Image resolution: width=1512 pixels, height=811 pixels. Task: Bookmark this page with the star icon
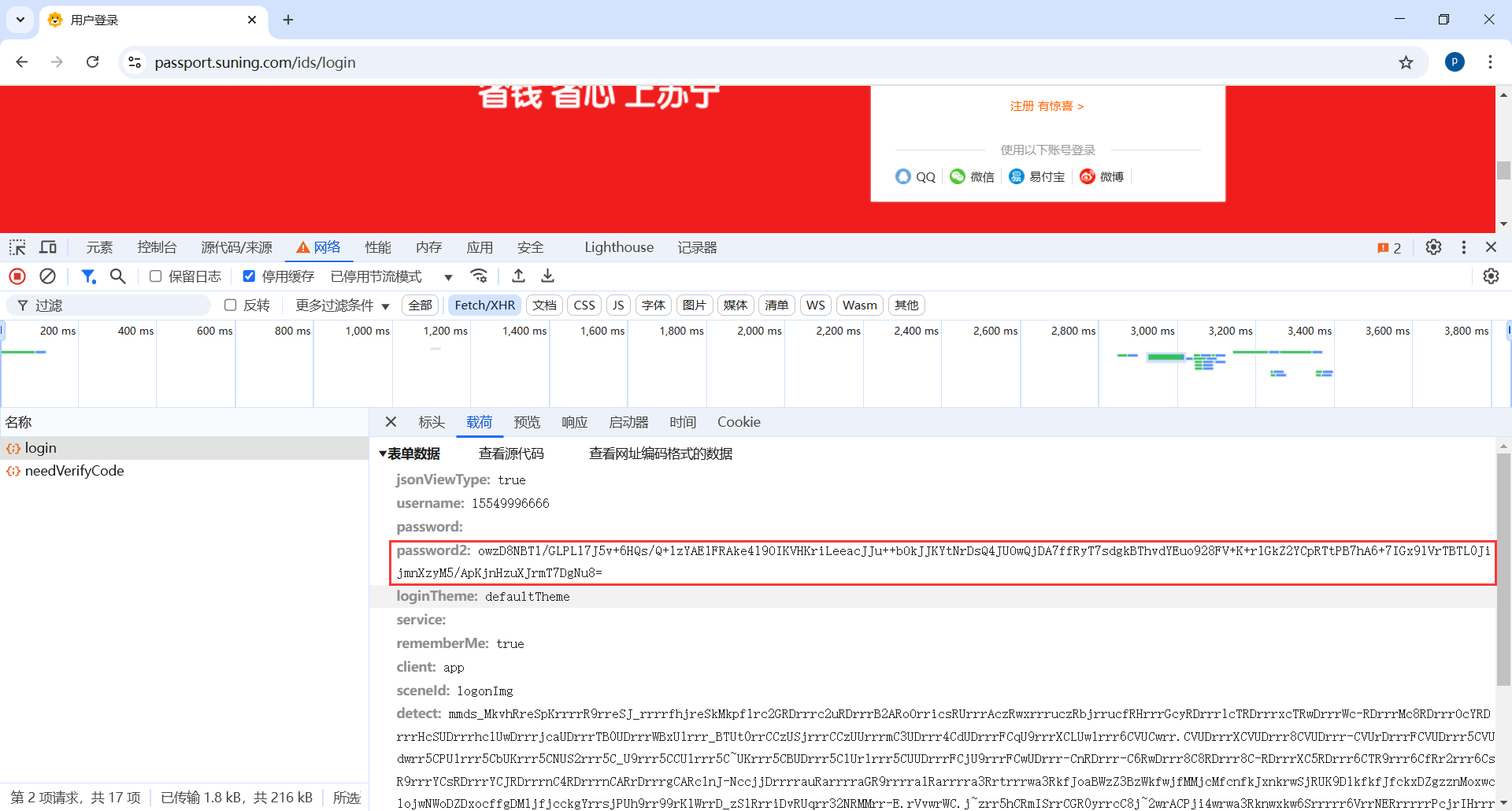point(1406,62)
